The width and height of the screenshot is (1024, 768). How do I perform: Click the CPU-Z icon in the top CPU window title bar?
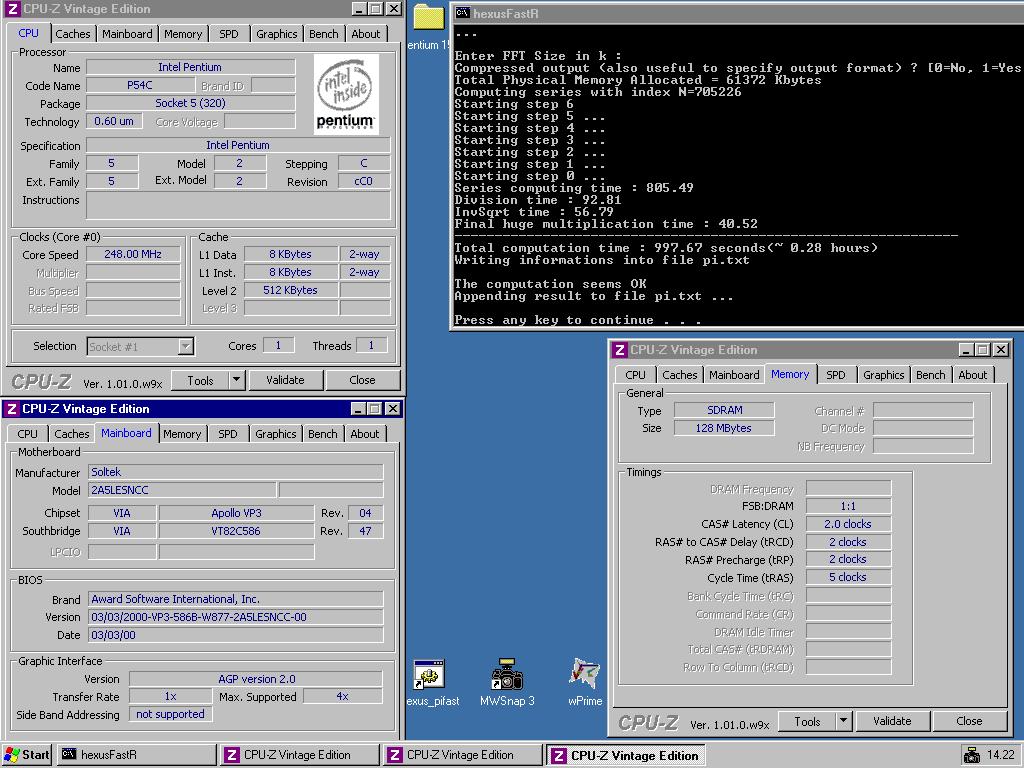(x=12, y=9)
